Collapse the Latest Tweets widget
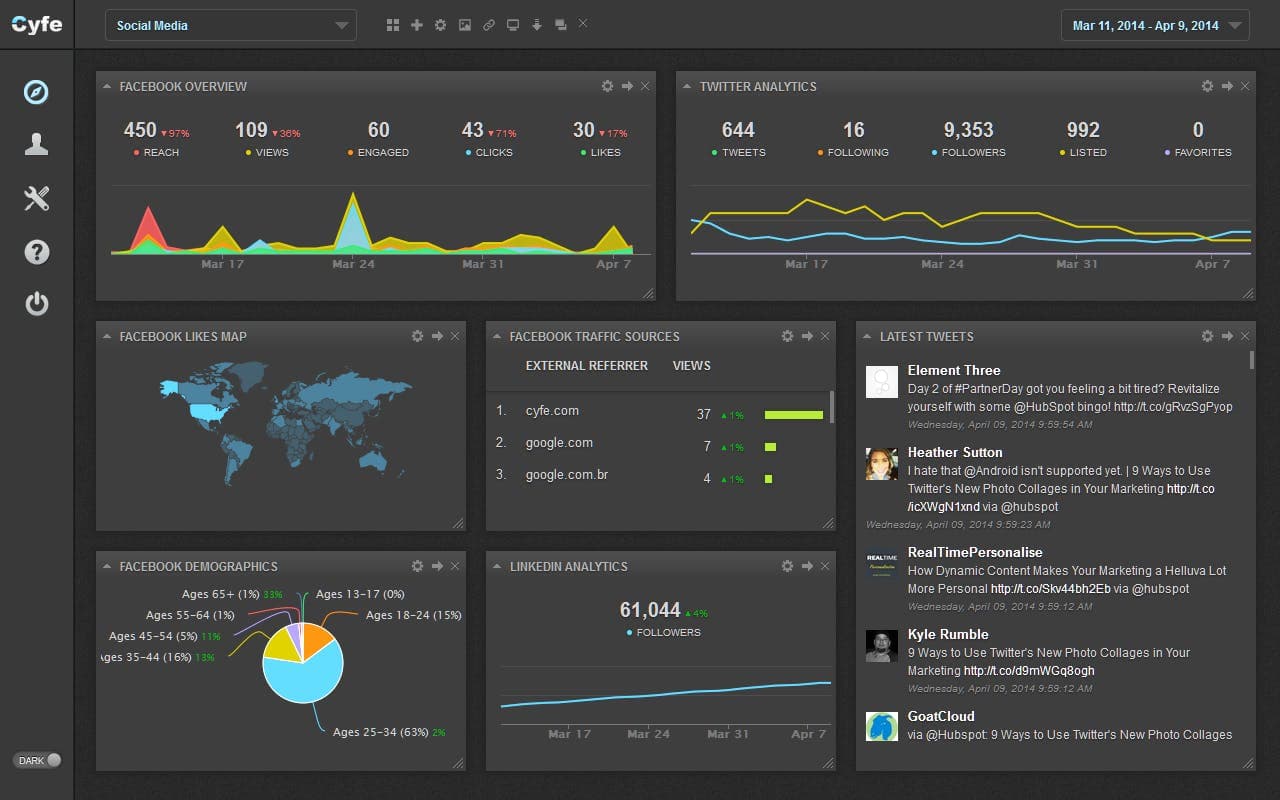Viewport: 1280px width, 800px height. 868,336
